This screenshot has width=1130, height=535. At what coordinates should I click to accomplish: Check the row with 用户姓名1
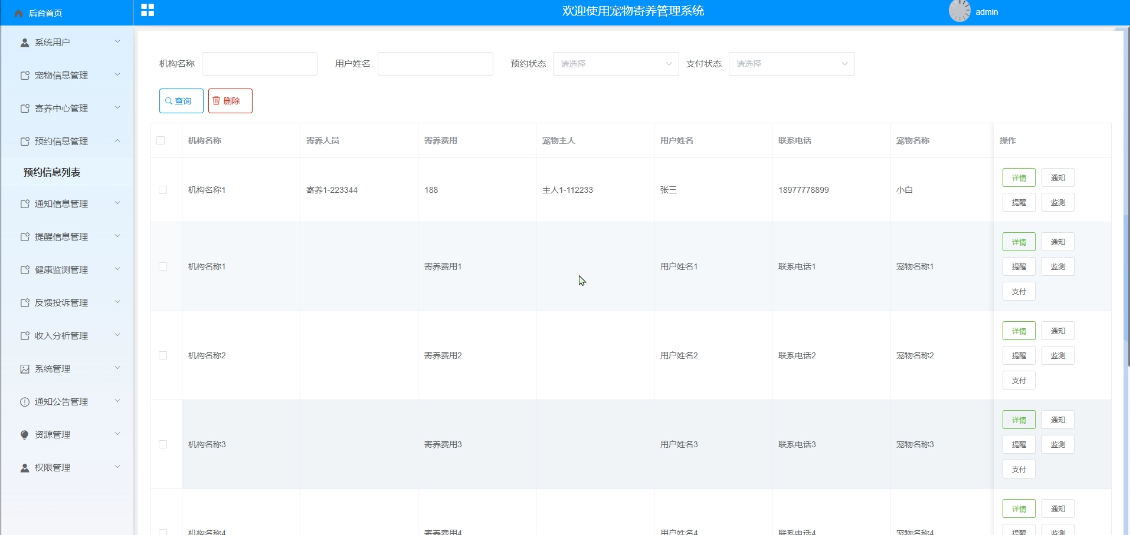(x=163, y=266)
